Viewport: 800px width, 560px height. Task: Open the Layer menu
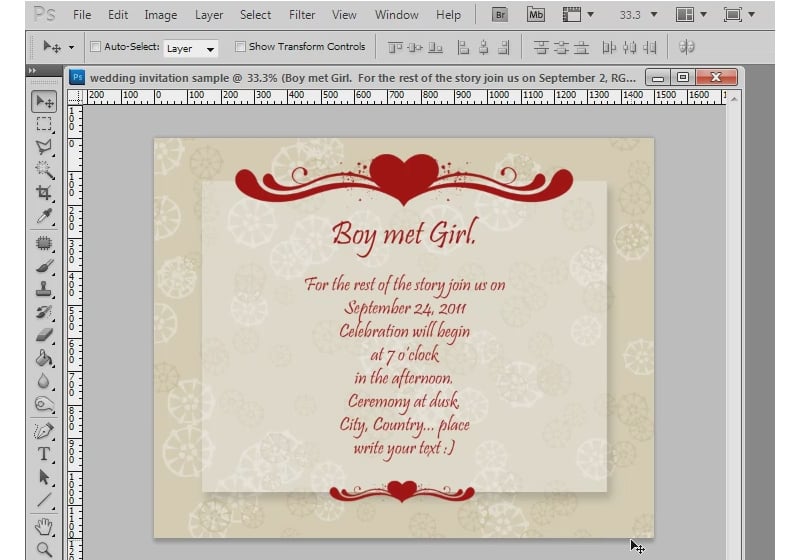(209, 15)
